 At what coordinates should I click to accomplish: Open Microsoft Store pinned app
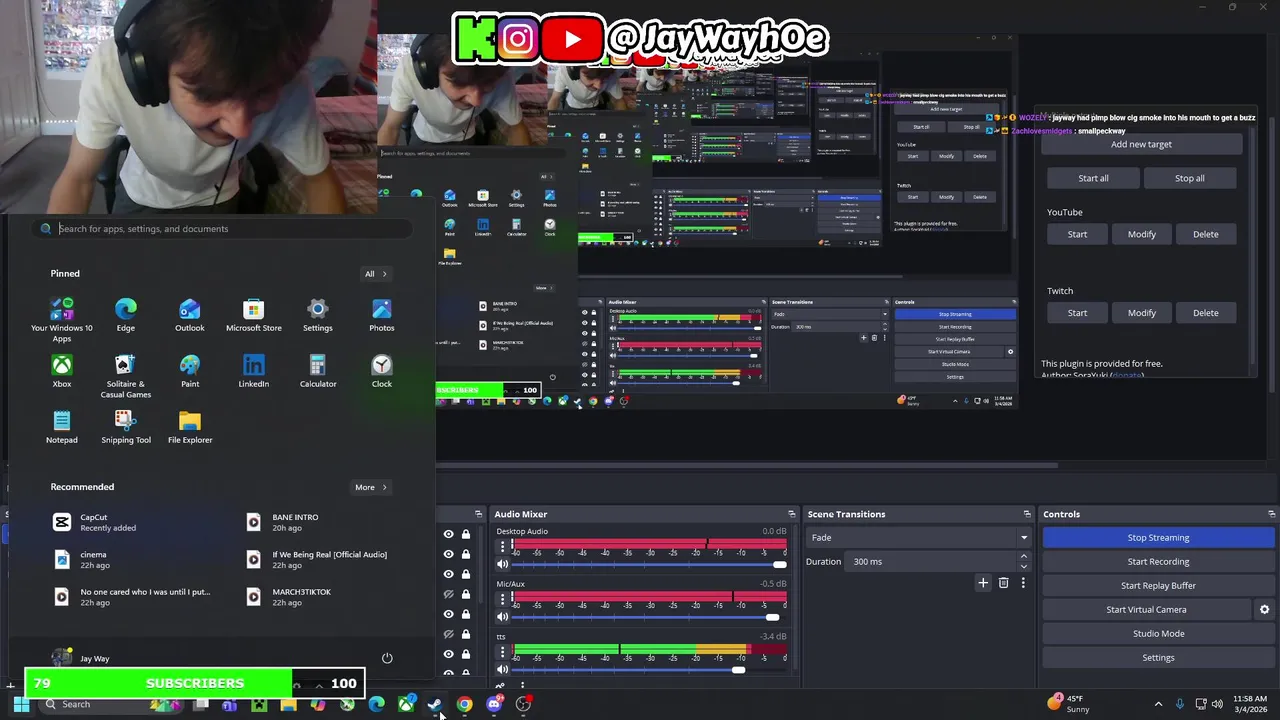254,315
